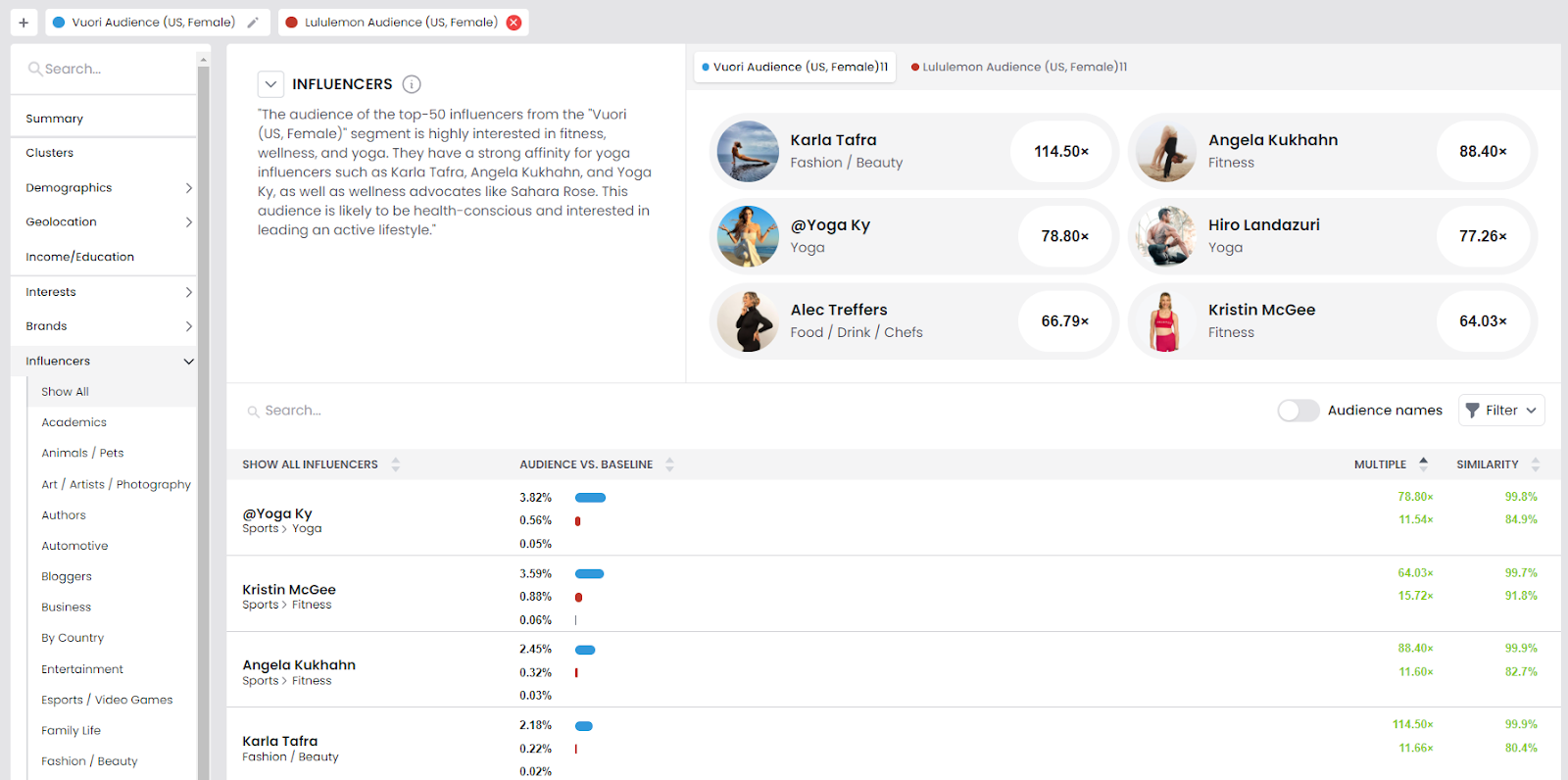The height and width of the screenshot is (780, 1568).
Task: Expand Geolocation in sidebar
Action: click(189, 222)
